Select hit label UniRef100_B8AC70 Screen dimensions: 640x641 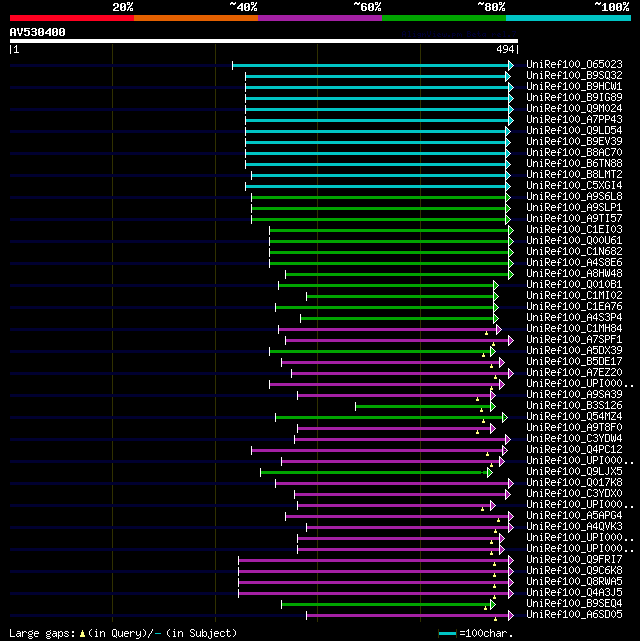[574, 152]
